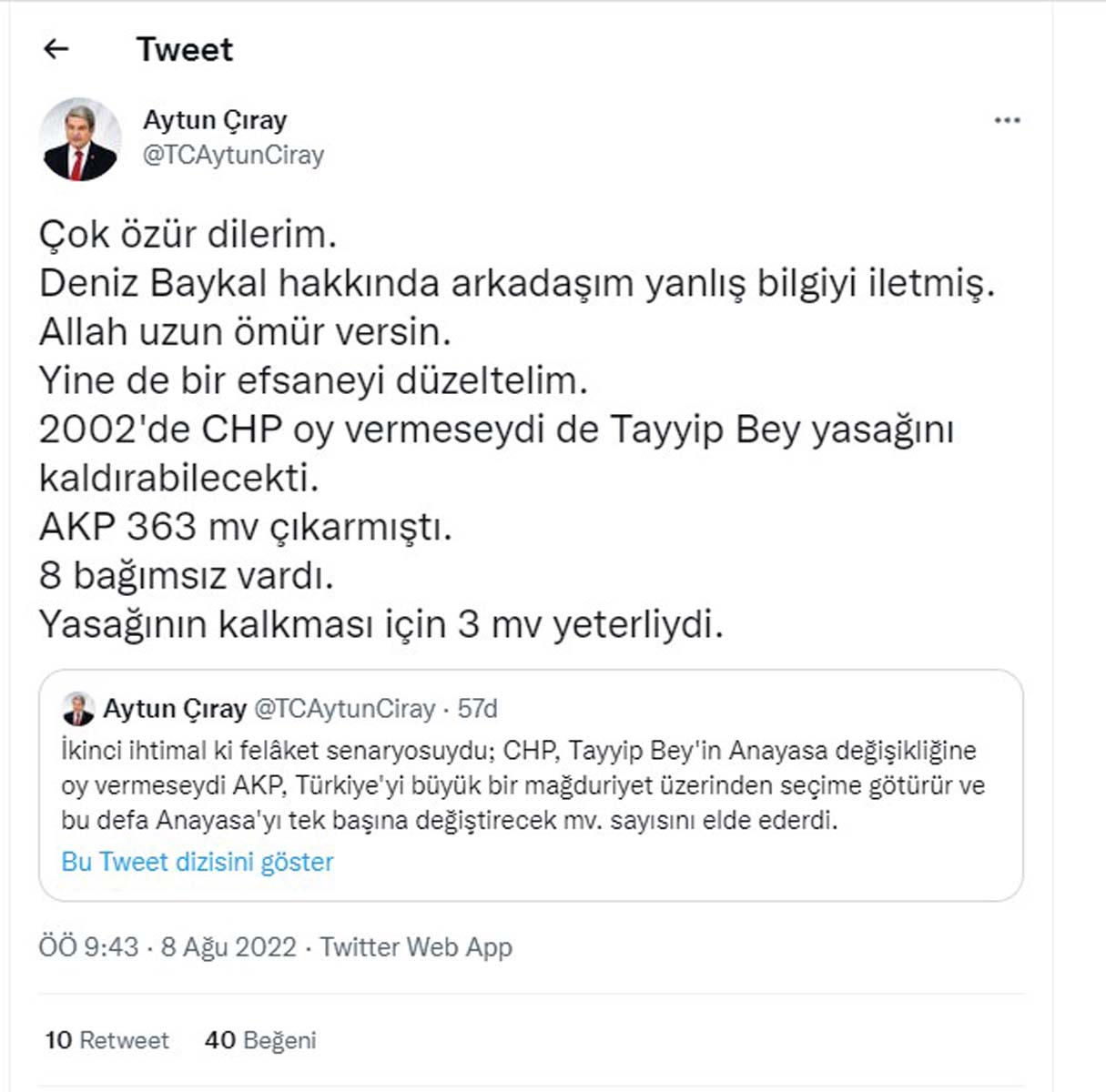Click the Tweet page title
Screen dimensions: 1106x1092
coord(184,48)
